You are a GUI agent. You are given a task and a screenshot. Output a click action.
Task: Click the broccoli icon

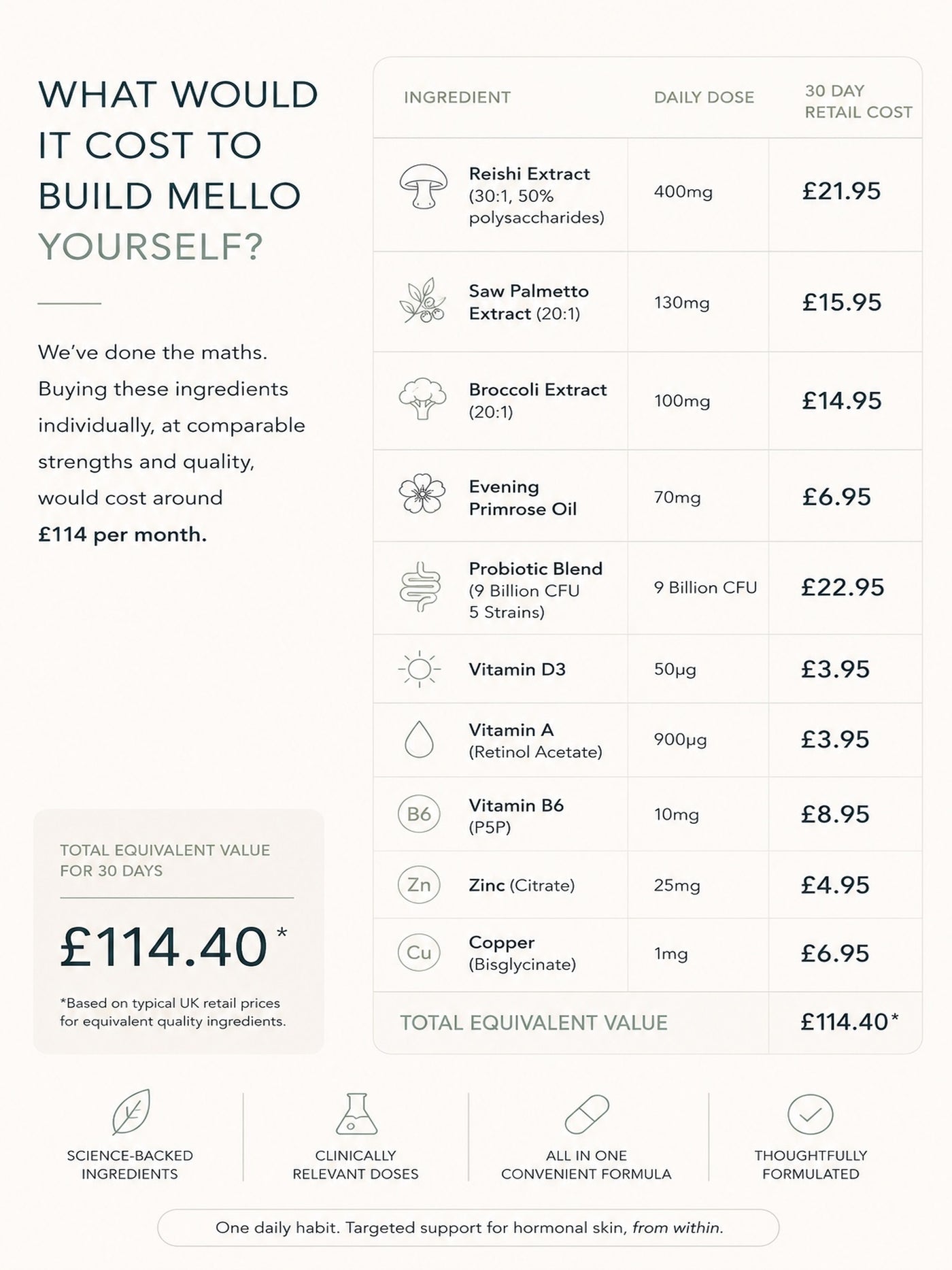click(422, 399)
